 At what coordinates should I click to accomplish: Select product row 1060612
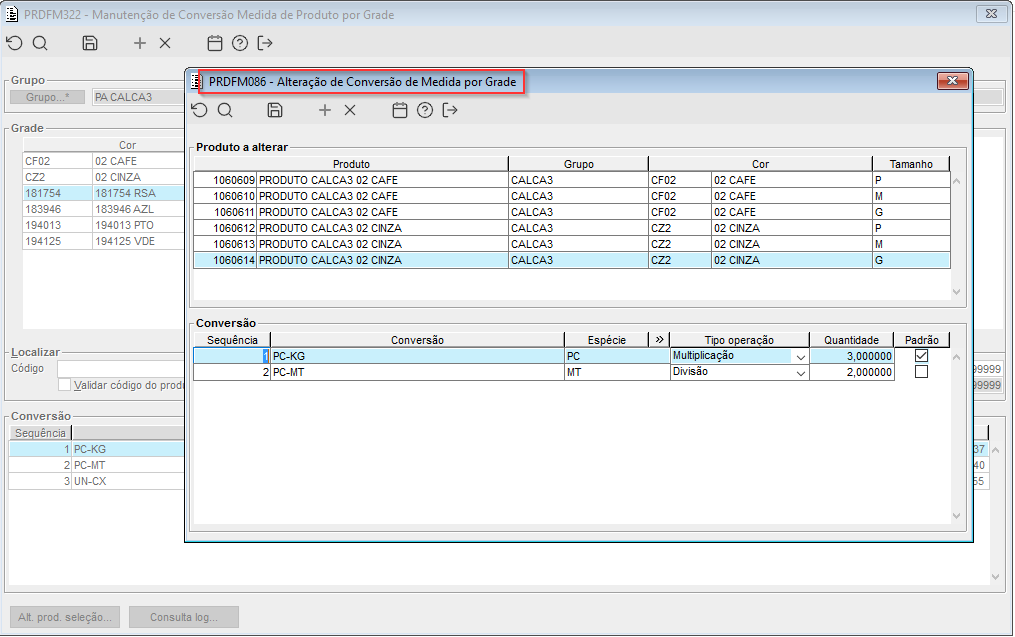coord(572,228)
